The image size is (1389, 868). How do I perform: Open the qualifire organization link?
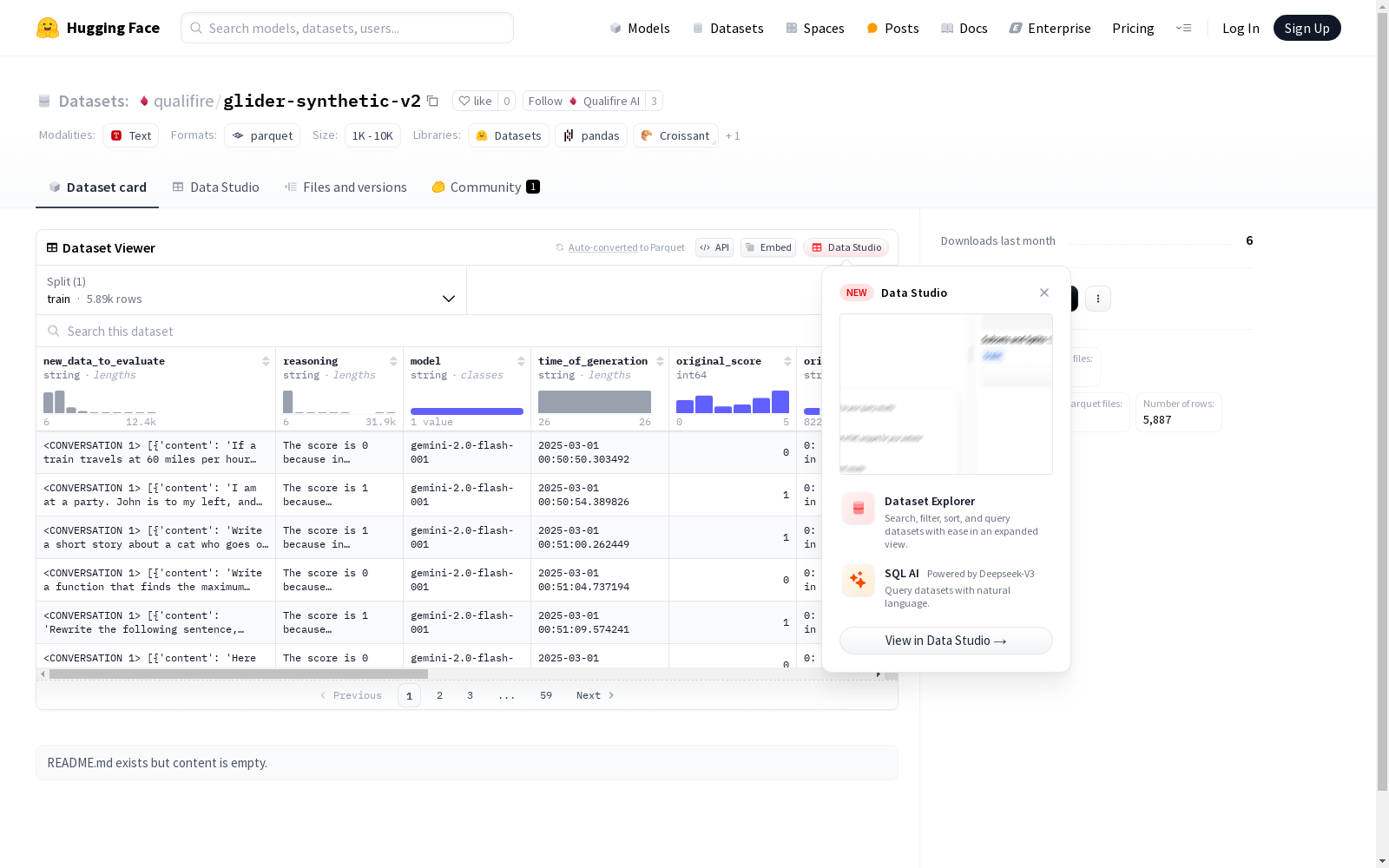[x=183, y=101]
